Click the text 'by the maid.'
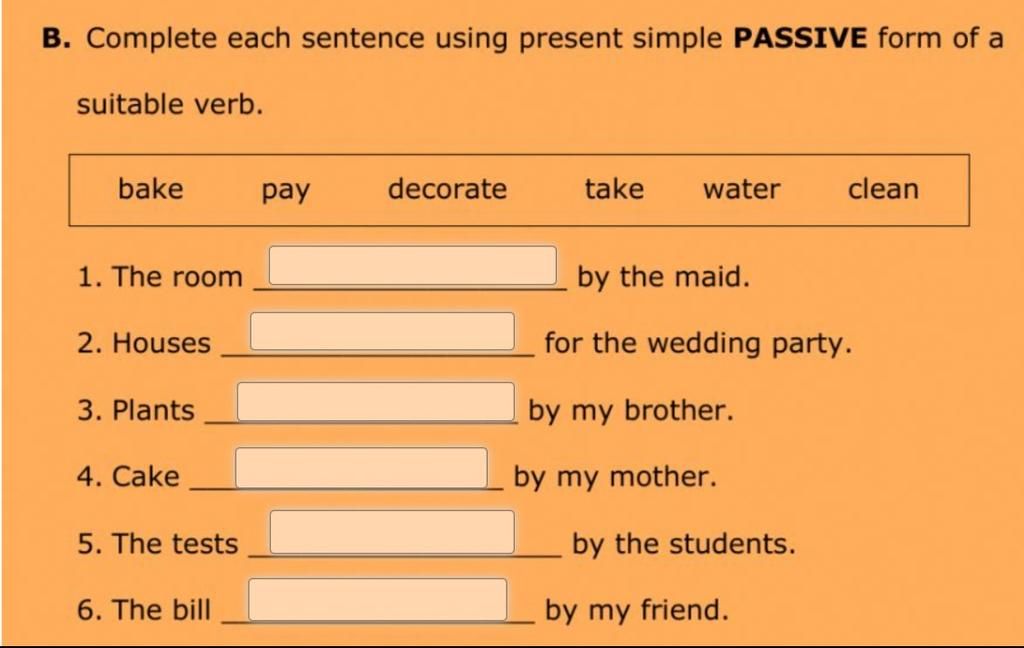This screenshot has height=648, width=1024. pyautogui.click(x=664, y=277)
